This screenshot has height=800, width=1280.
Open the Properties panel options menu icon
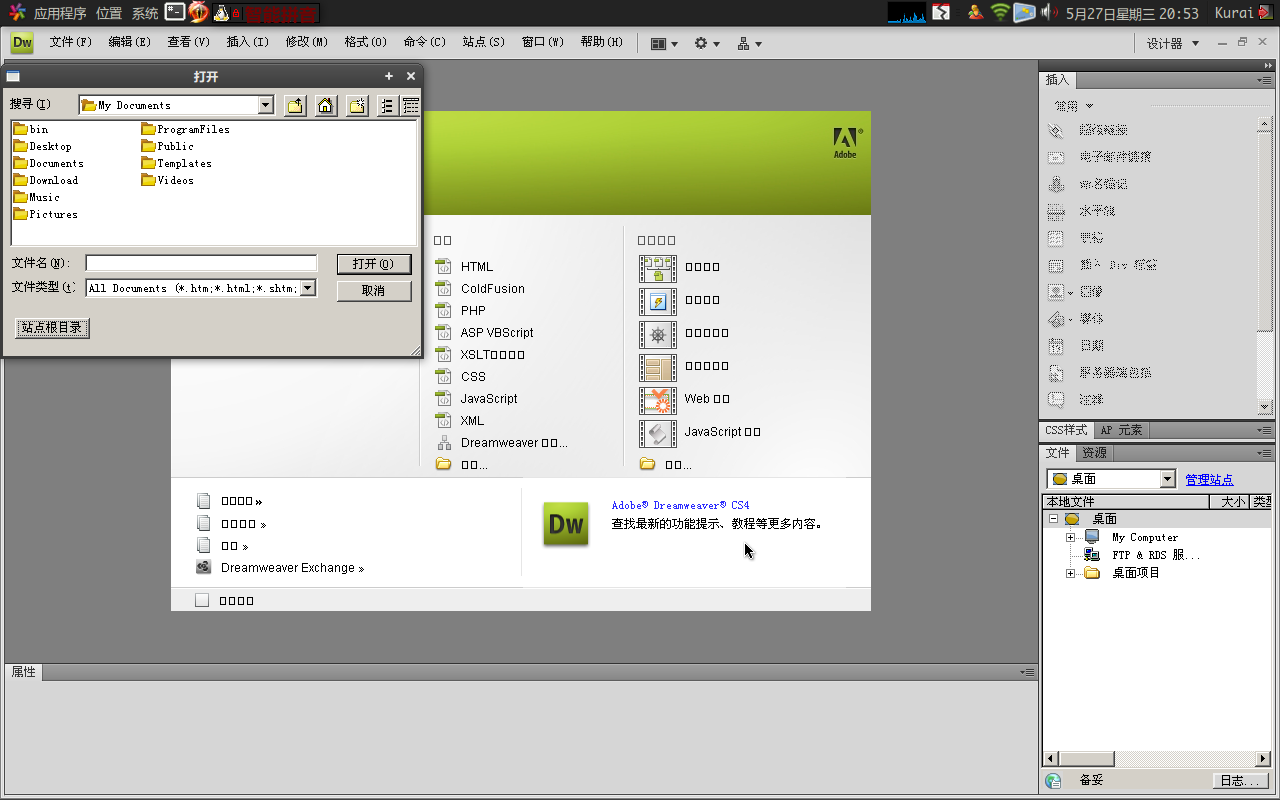click(1027, 672)
